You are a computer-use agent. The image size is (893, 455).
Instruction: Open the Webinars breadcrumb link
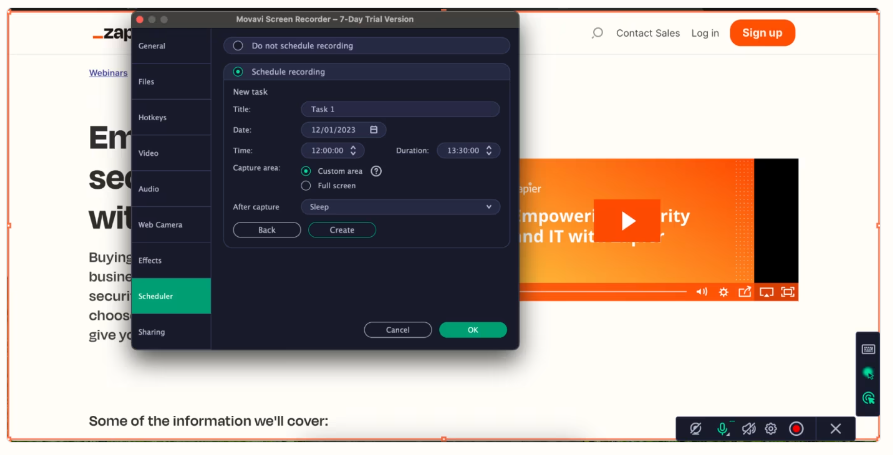point(108,73)
